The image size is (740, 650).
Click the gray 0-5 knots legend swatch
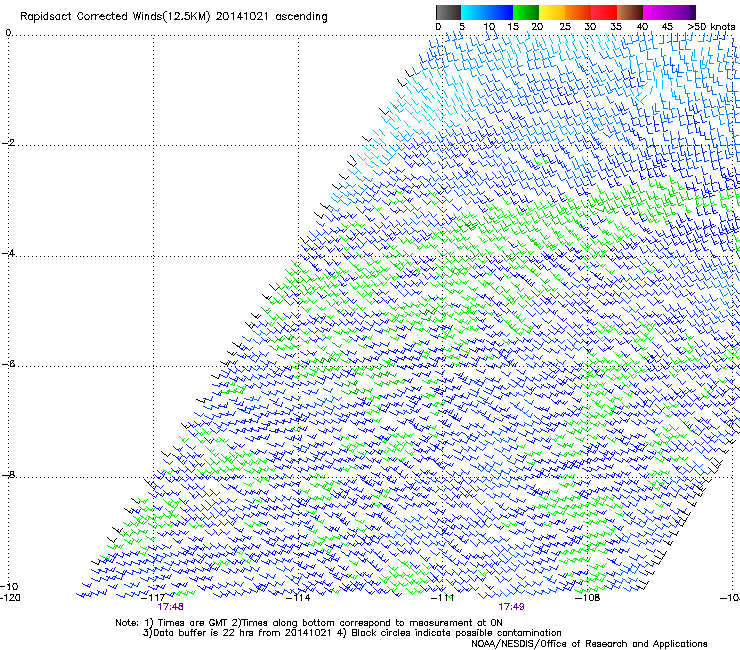pos(448,12)
